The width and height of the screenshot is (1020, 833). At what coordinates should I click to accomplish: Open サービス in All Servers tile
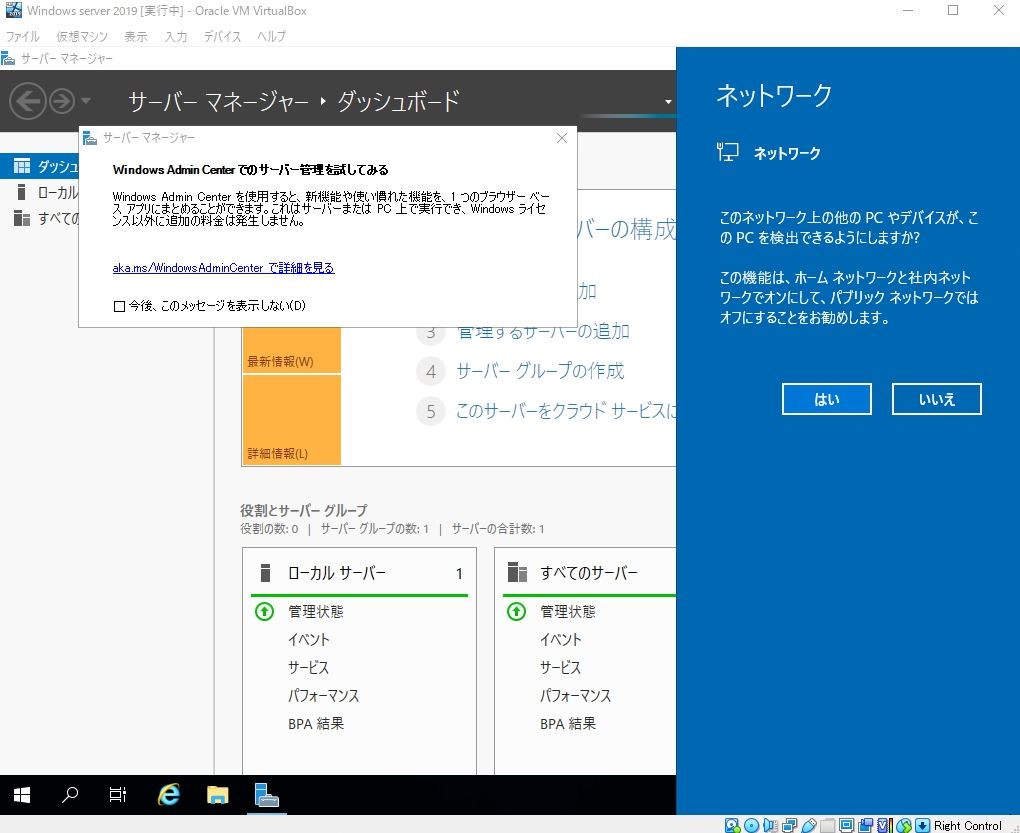(561, 668)
